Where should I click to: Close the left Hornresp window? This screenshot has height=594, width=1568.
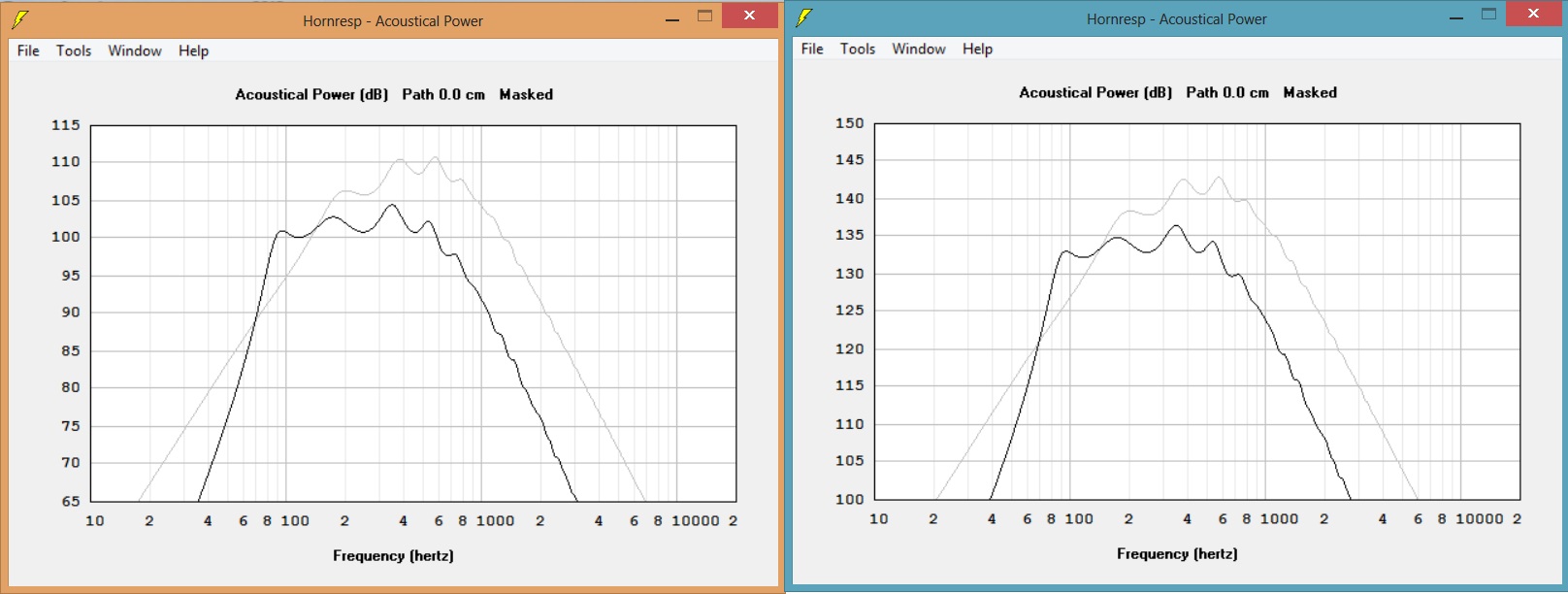coord(749,16)
